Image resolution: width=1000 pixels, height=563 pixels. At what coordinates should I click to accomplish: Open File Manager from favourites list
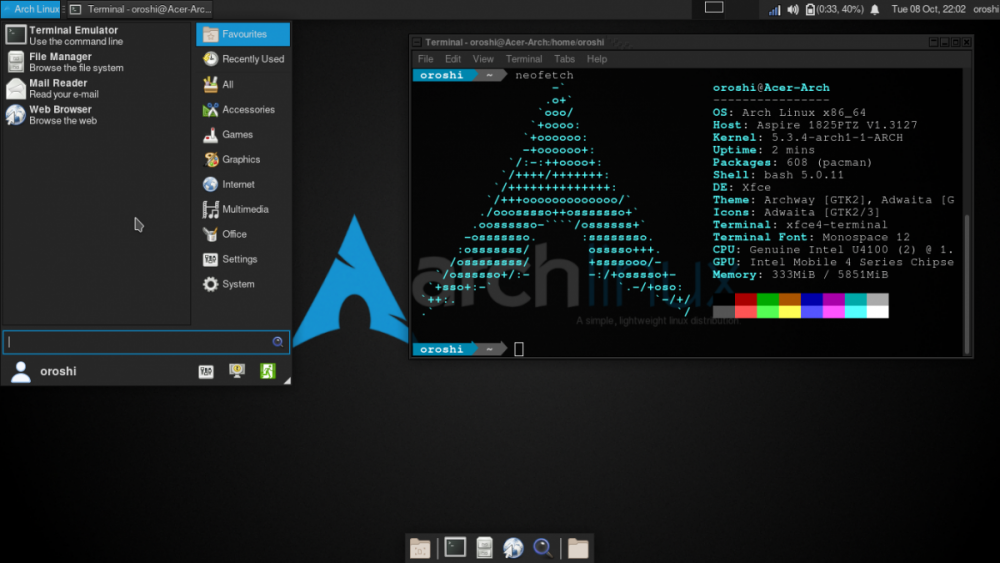tap(96, 62)
